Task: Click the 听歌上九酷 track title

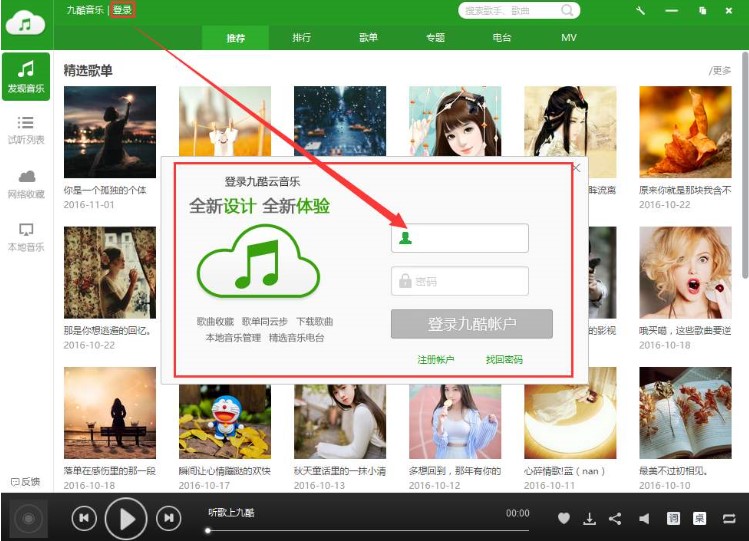Action: point(231,512)
